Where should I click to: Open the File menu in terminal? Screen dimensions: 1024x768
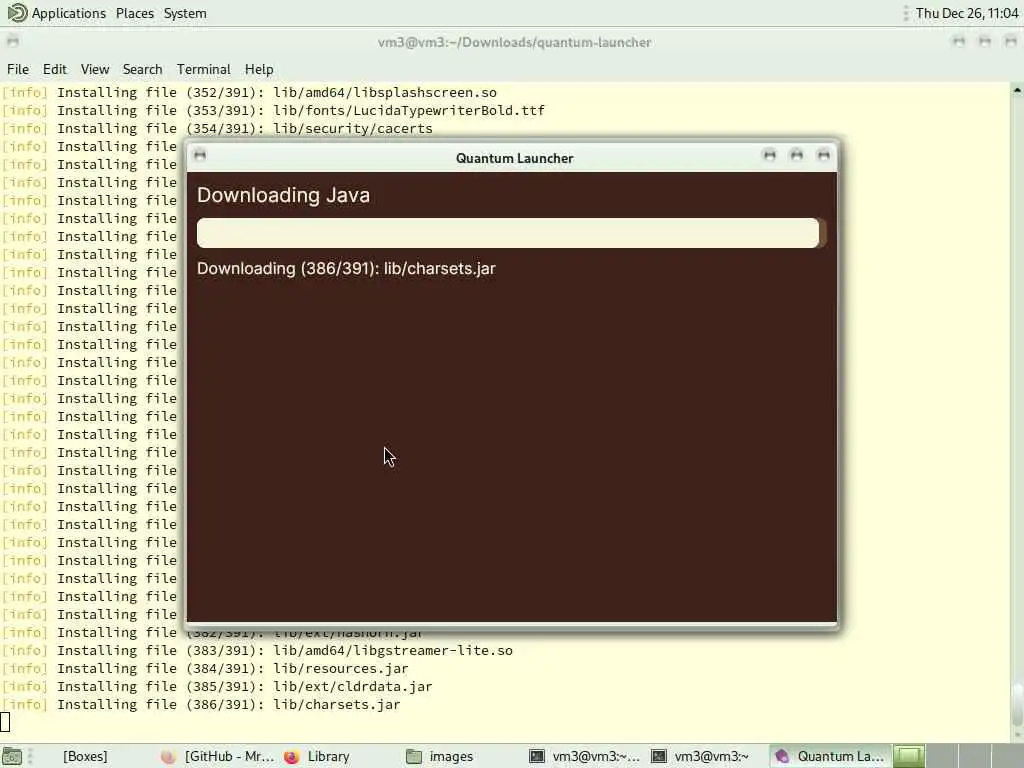[x=18, y=69]
